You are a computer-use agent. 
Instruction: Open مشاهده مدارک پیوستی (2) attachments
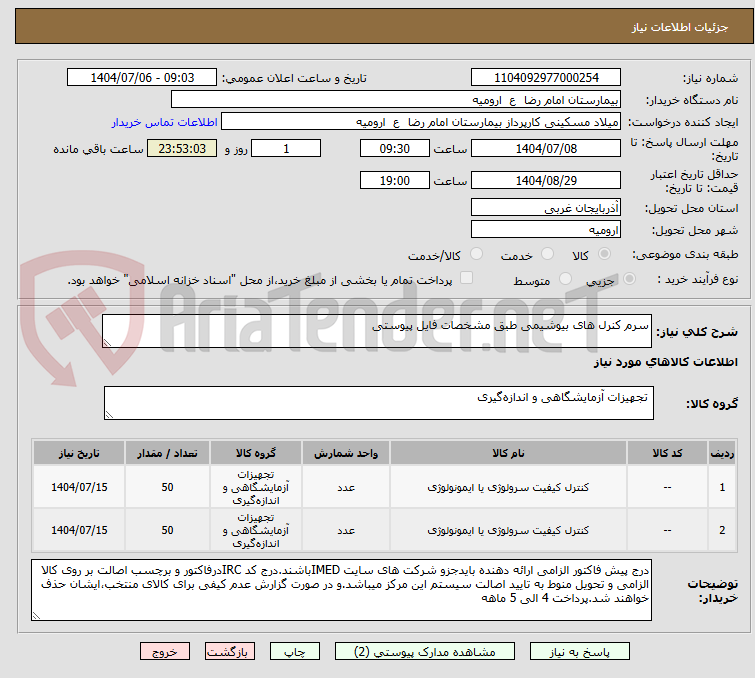point(425,652)
